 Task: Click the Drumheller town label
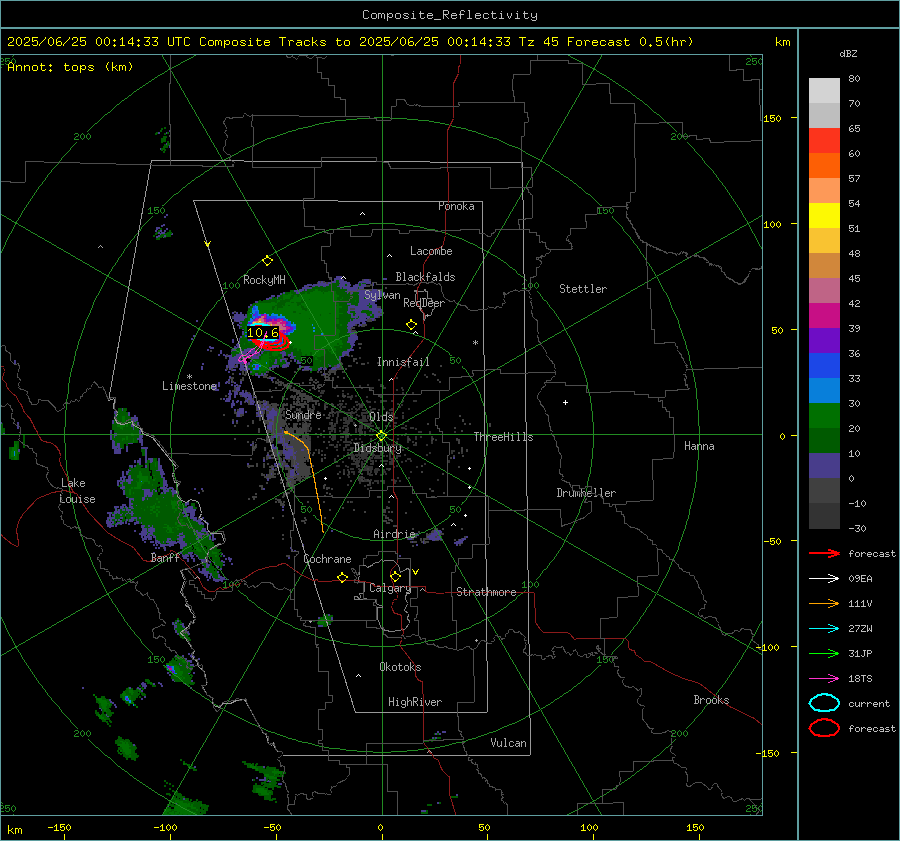(586, 493)
